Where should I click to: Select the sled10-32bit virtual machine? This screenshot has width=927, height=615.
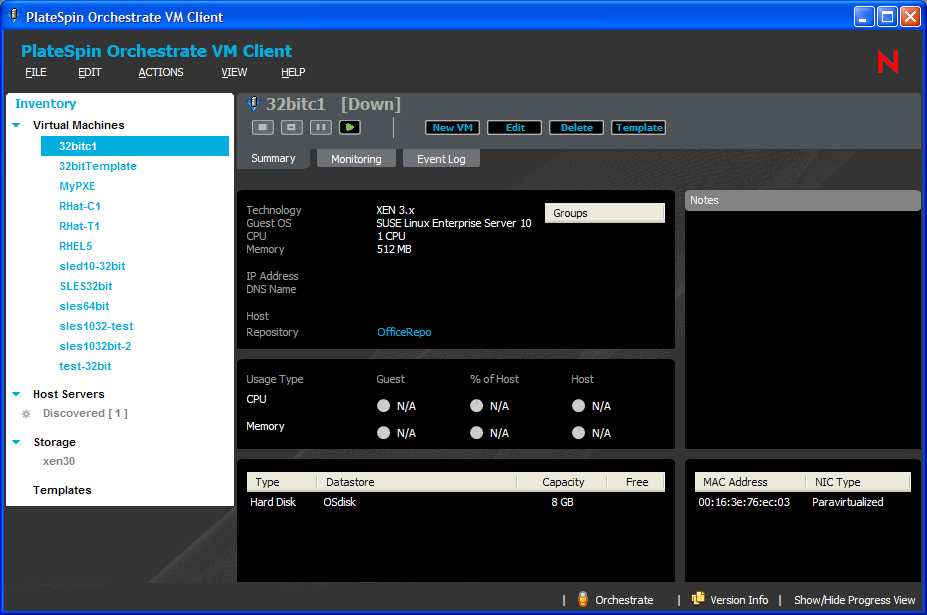(x=92, y=266)
